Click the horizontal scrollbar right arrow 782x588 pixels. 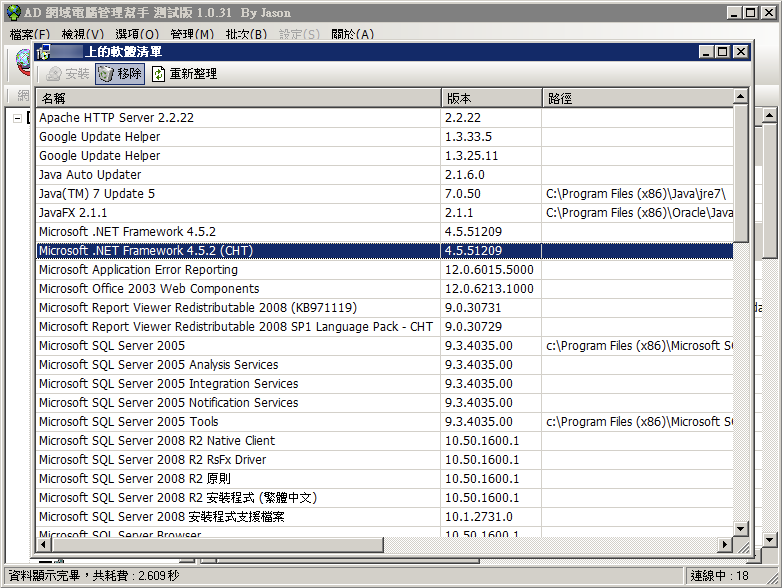(725, 545)
